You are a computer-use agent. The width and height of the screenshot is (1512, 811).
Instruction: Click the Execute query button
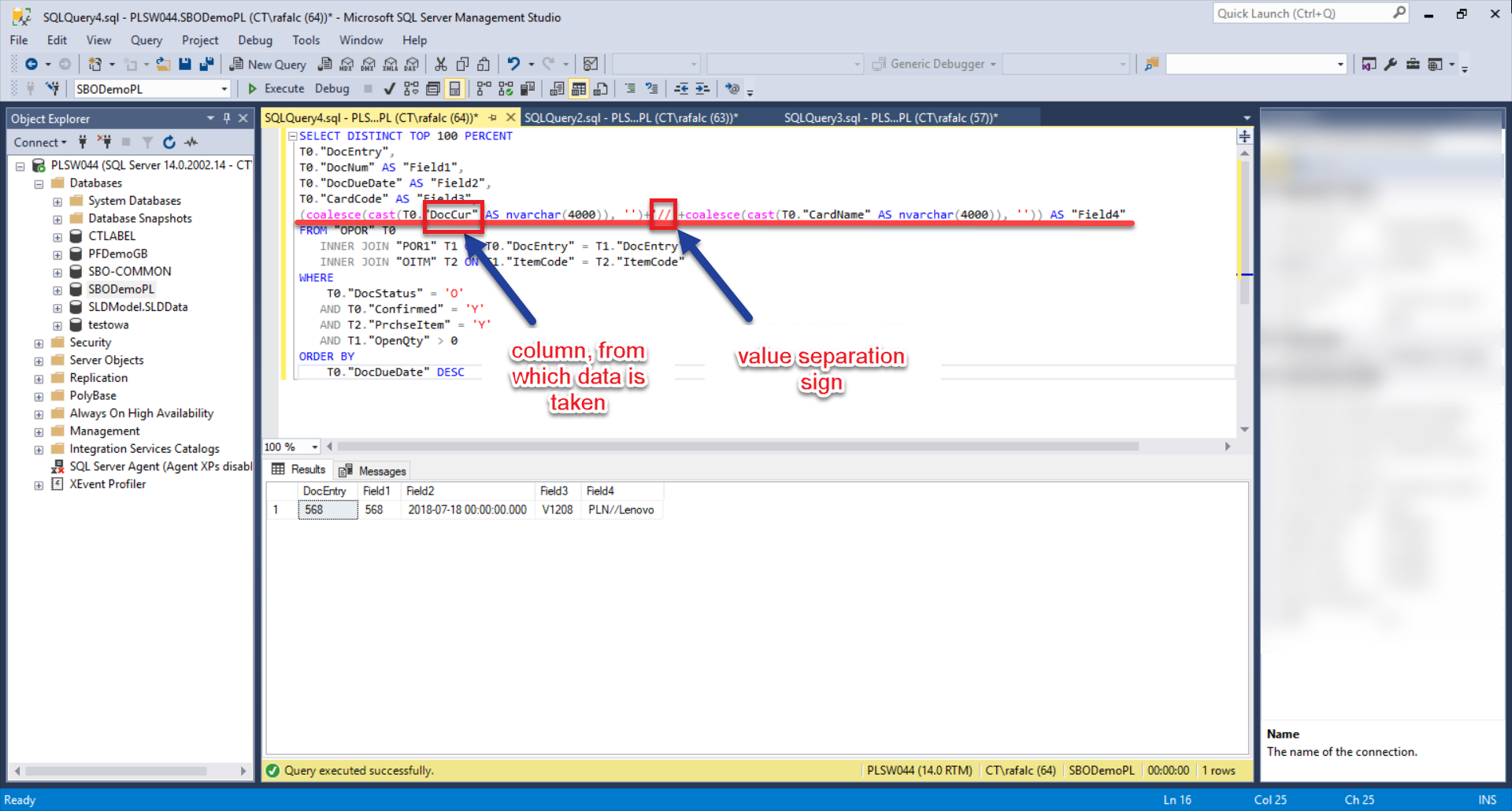(x=276, y=89)
